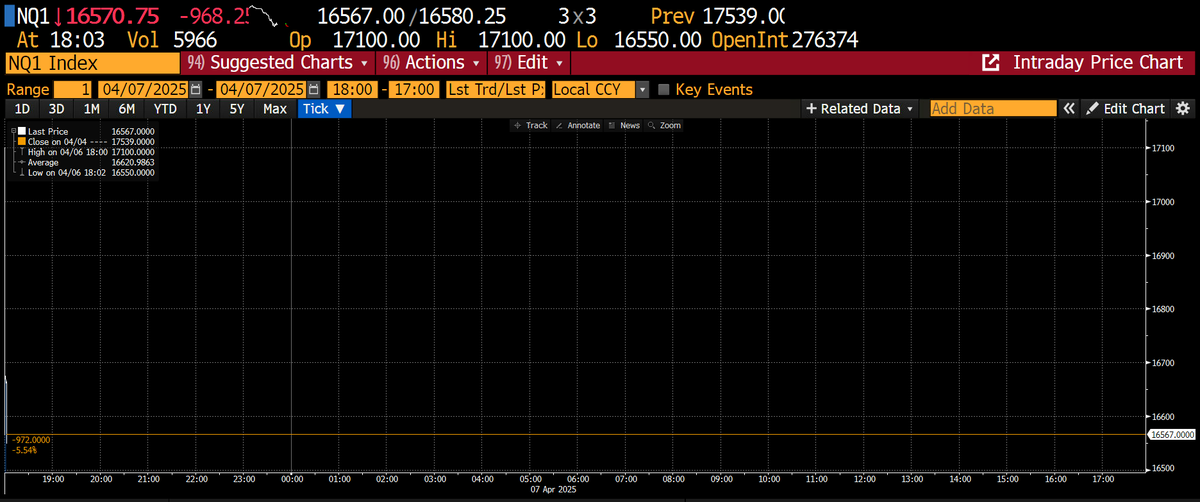The width and height of the screenshot is (1200, 502).
Task: Select the 1D range tab
Action: (20, 108)
